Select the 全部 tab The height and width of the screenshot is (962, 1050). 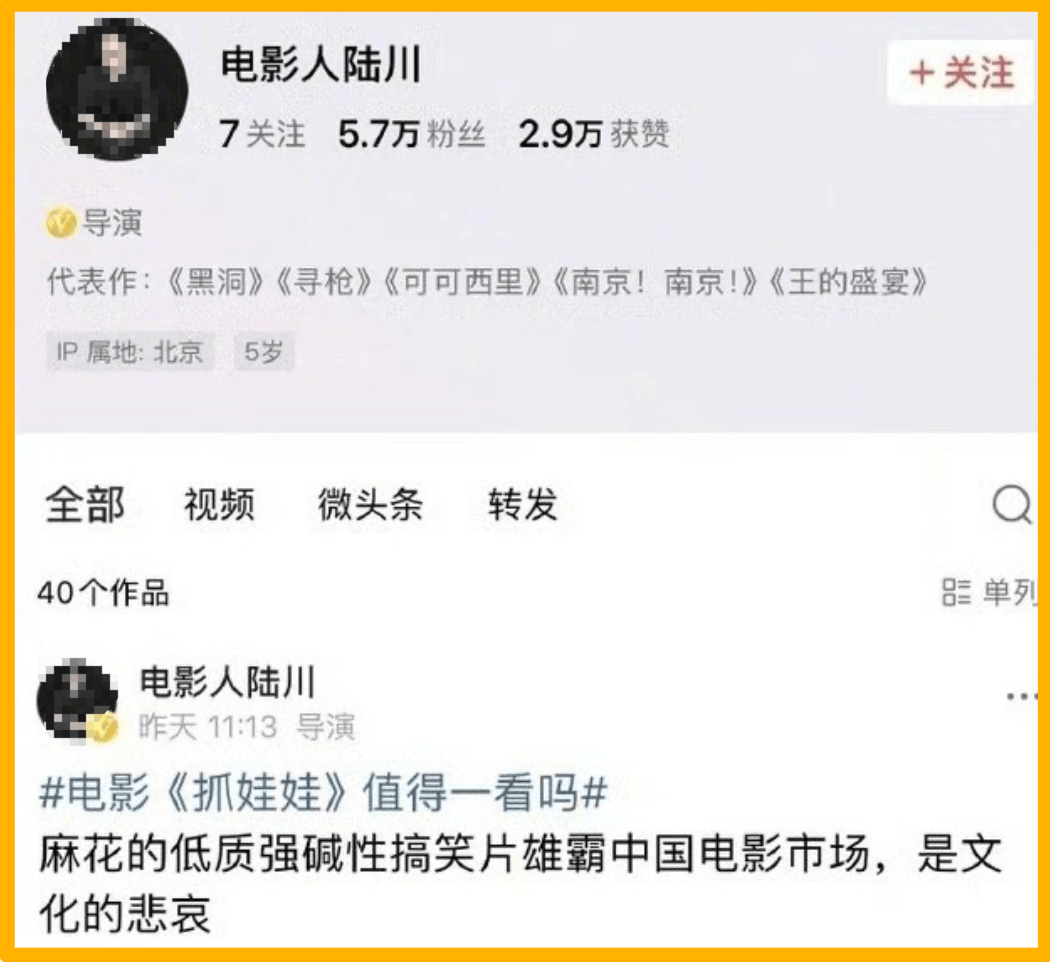pos(85,505)
